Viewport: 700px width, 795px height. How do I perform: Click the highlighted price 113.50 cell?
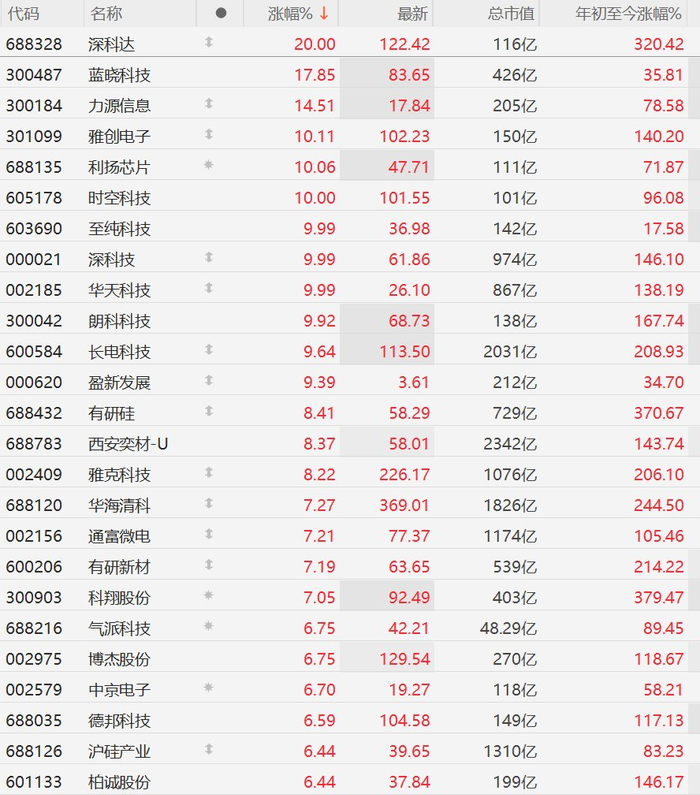coord(387,351)
